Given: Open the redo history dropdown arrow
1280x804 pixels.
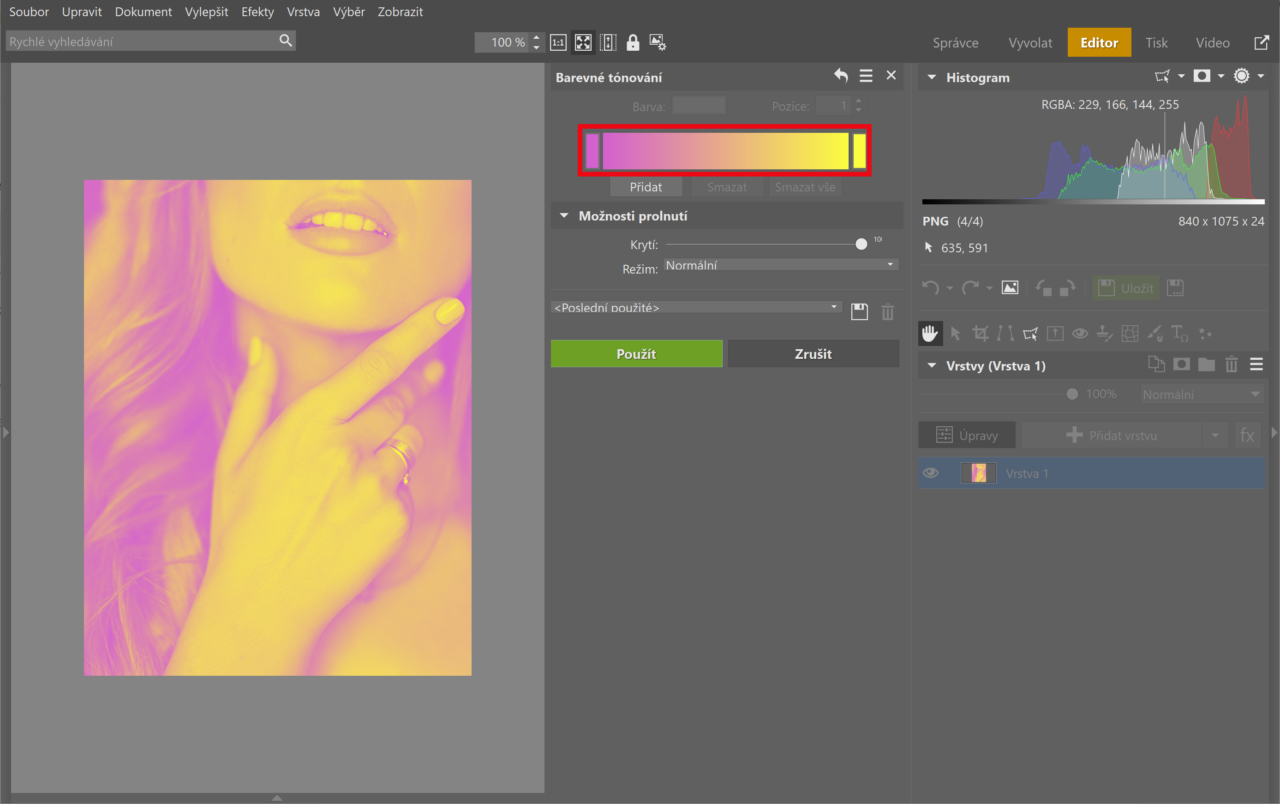Looking at the screenshot, I should pos(989,288).
